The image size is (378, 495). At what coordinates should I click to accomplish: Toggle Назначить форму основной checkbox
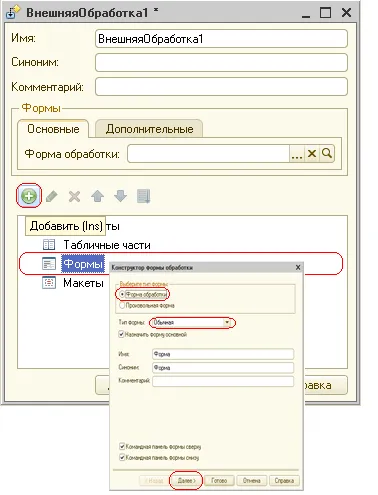click(122, 334)
